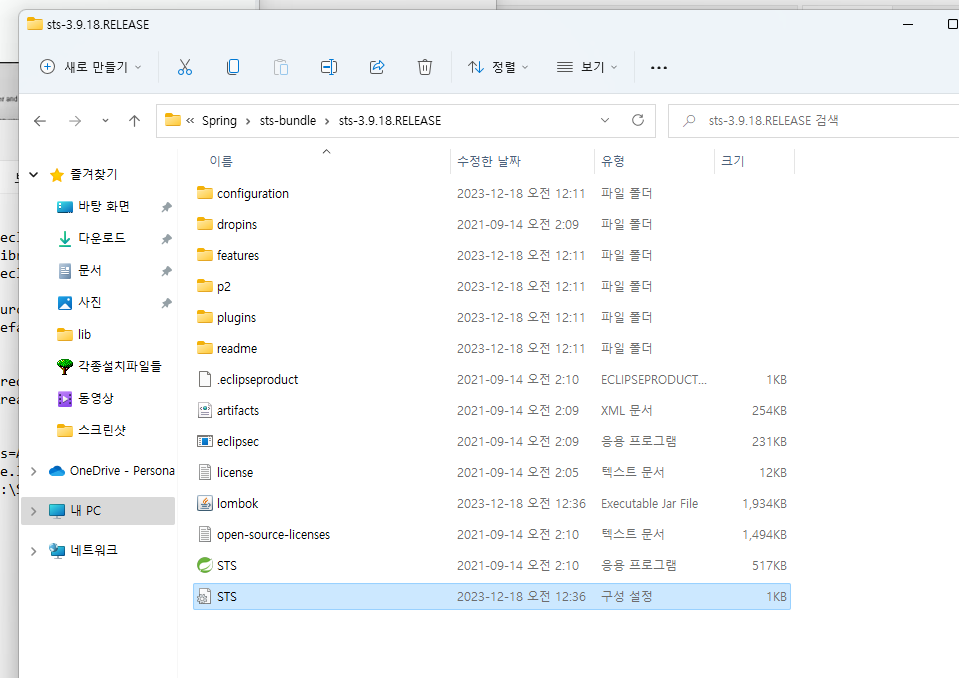Sort by 유형 column header
The height and width of the screenshot is (678, 959).
(x=612, y=161)
